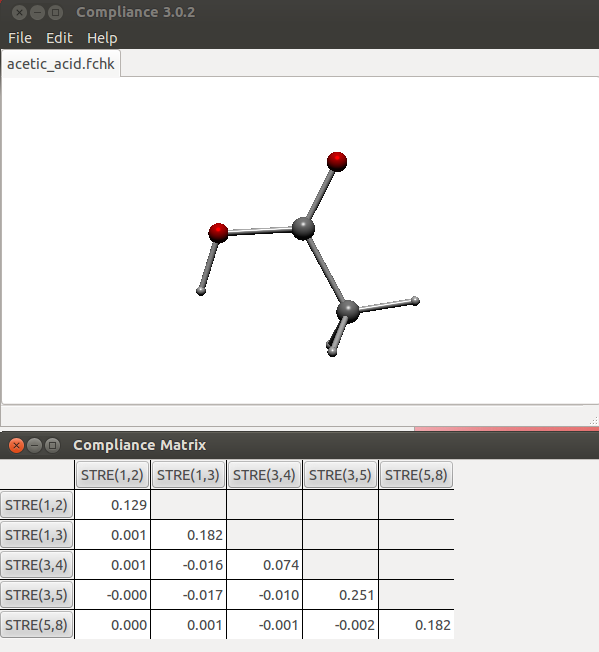
Task: Select the 0.251 matrix cell
Action: pos(340,595)
